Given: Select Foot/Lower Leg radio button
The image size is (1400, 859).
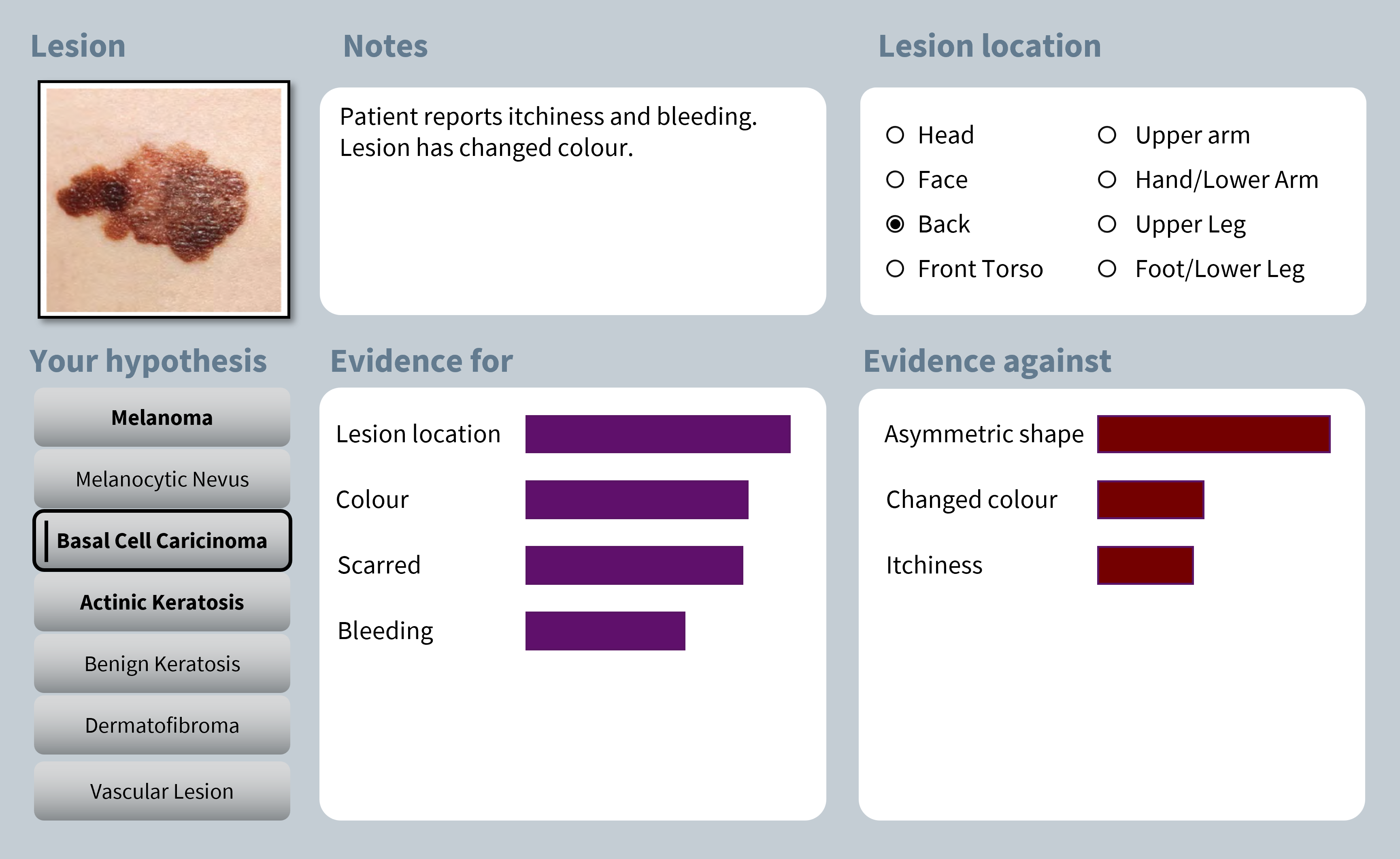Looking at the screenshot, I should click(1107, 269).
